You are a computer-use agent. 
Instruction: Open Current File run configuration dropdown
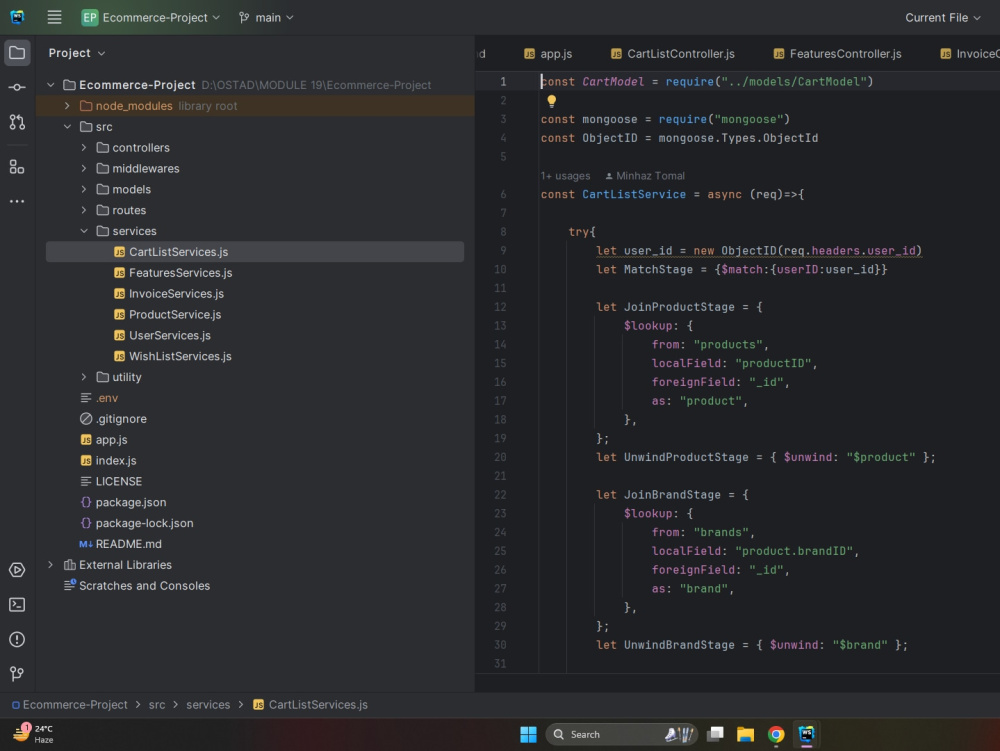pyautogui.click(x=943, y=17)
